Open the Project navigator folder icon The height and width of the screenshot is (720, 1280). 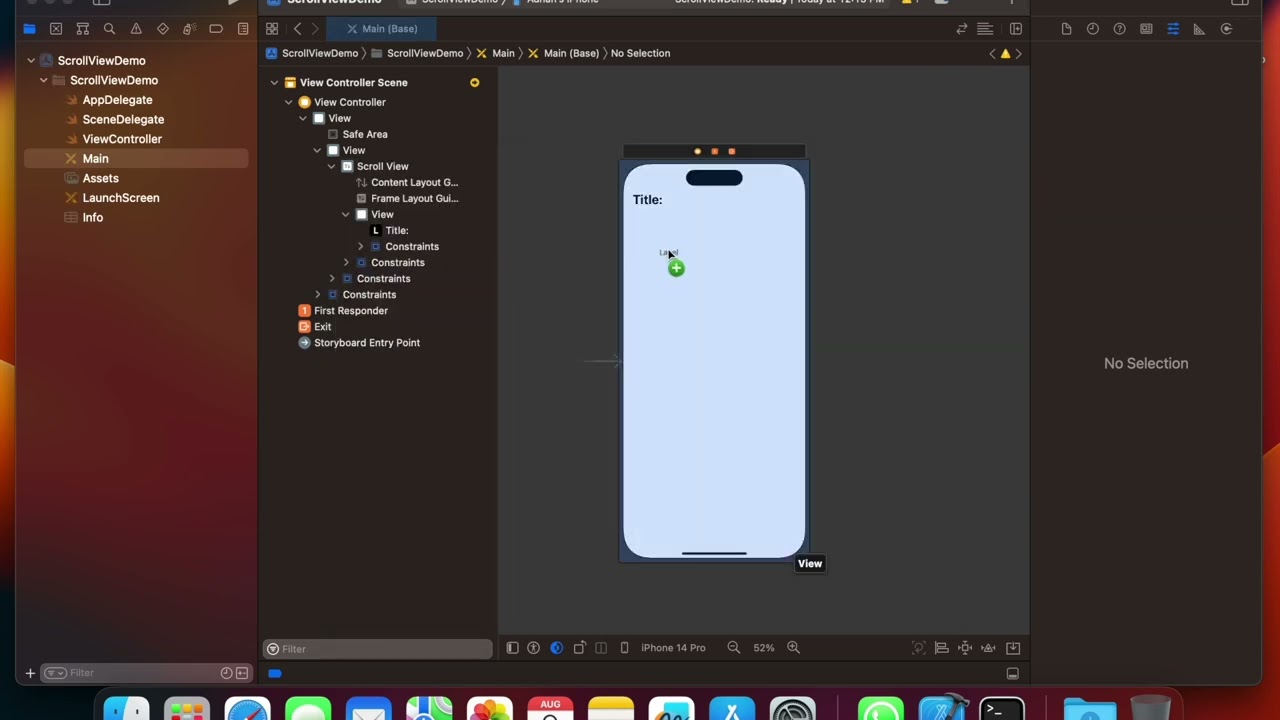click(x=29, y=29)
